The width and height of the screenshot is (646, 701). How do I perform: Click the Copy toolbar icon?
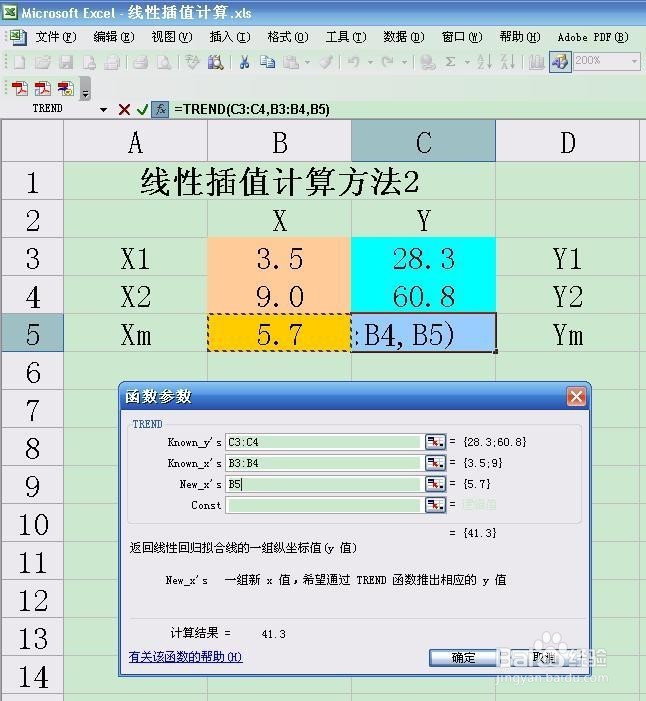267,62
